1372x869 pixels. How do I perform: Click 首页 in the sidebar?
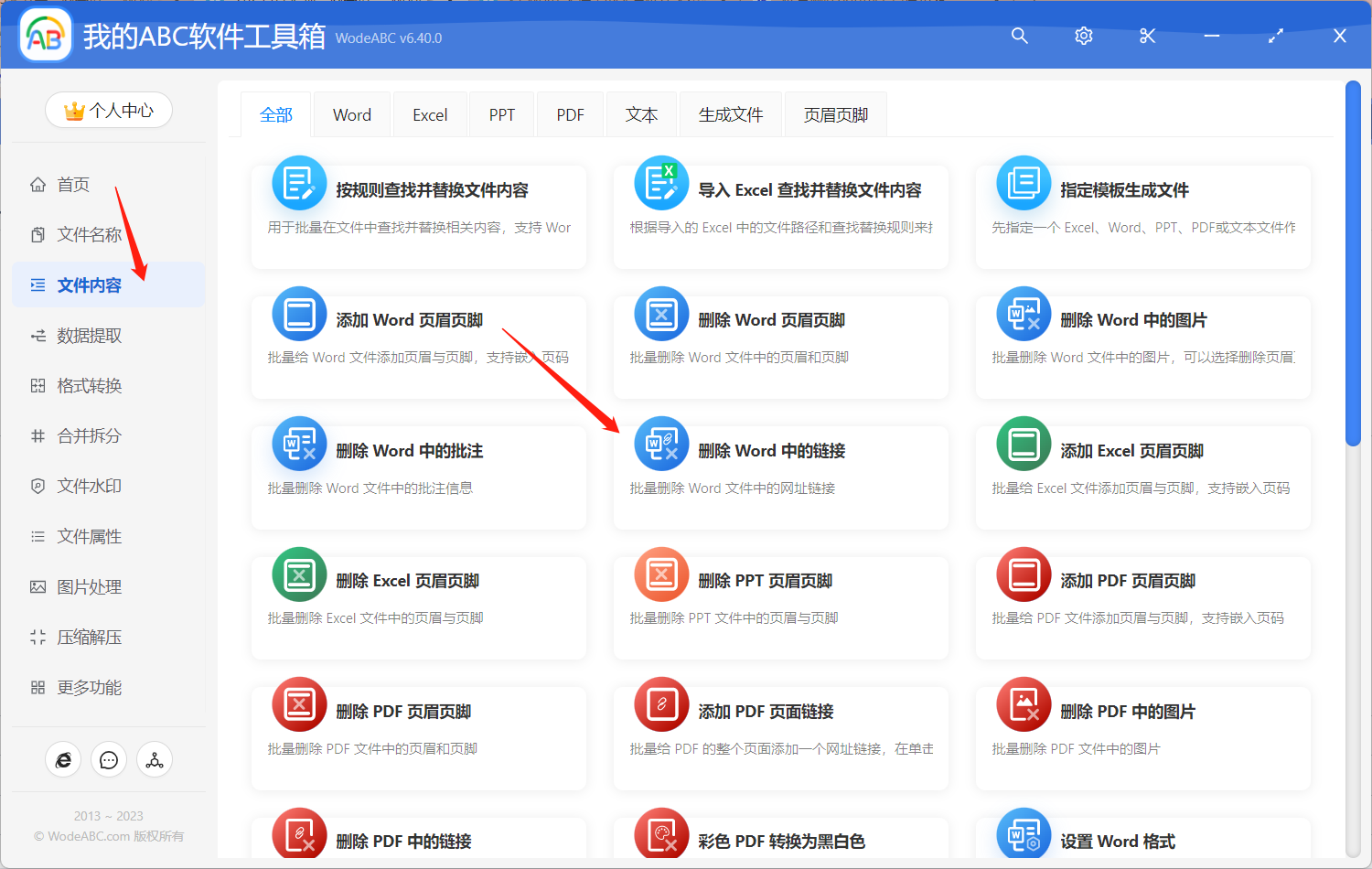click(73, 184)
